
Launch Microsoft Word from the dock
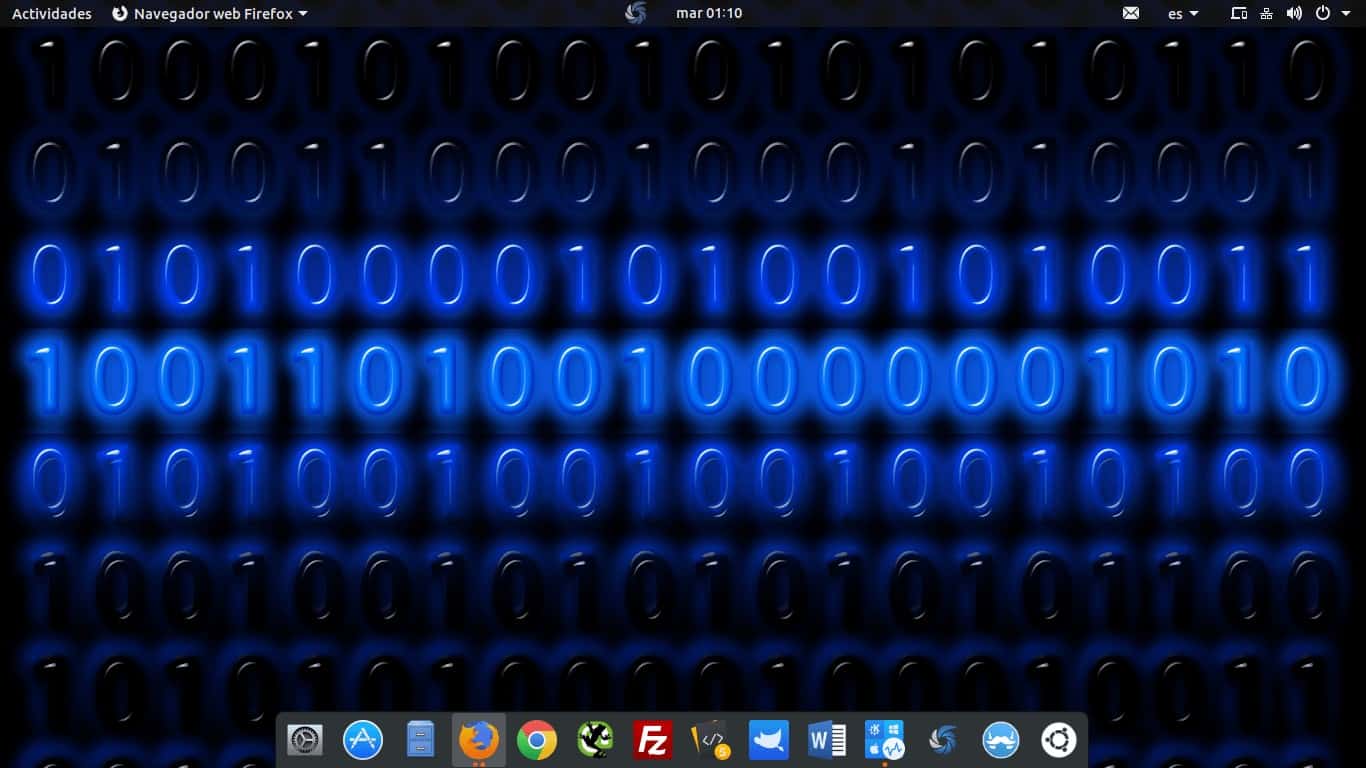826,740
